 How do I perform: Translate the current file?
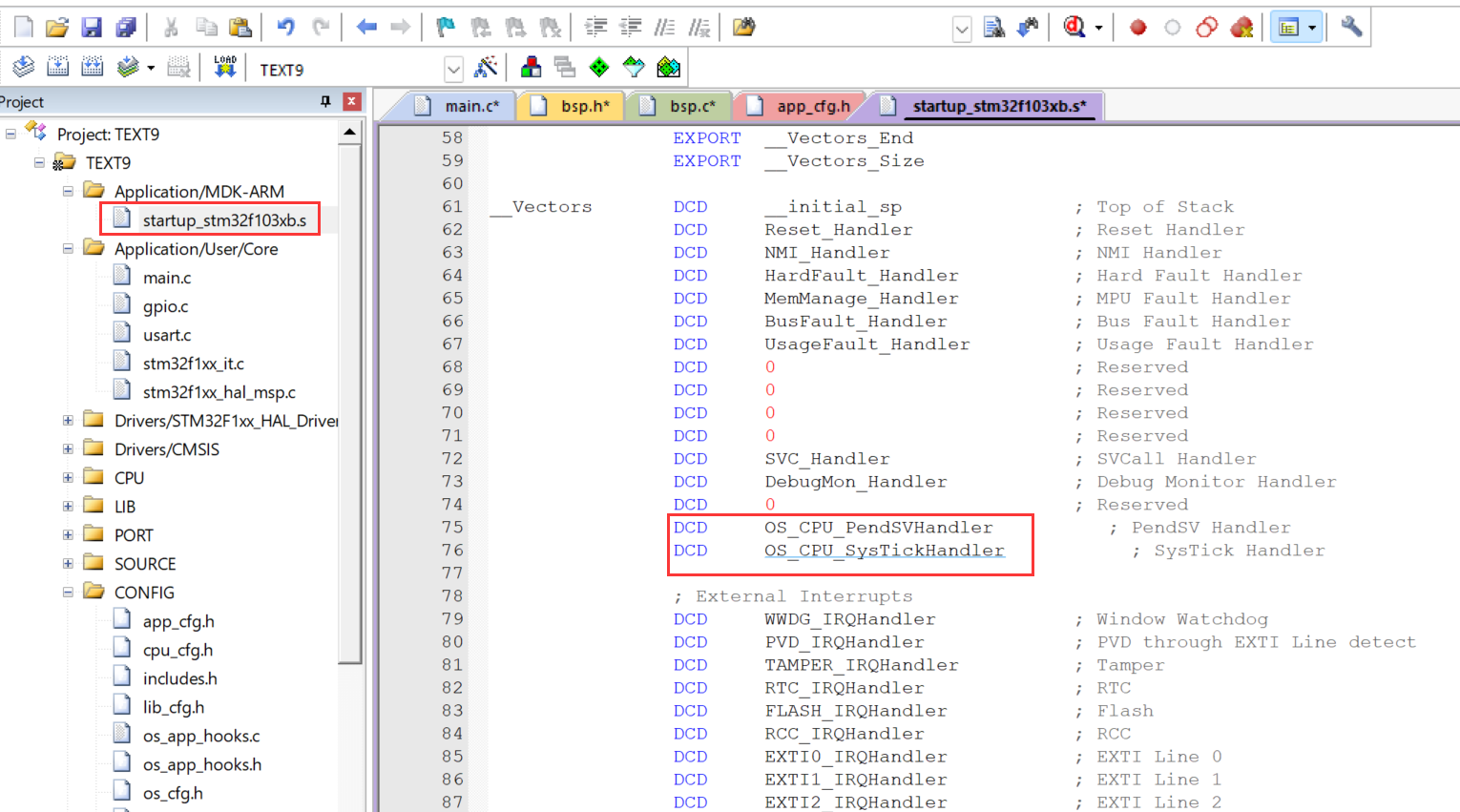pos(24,67)
